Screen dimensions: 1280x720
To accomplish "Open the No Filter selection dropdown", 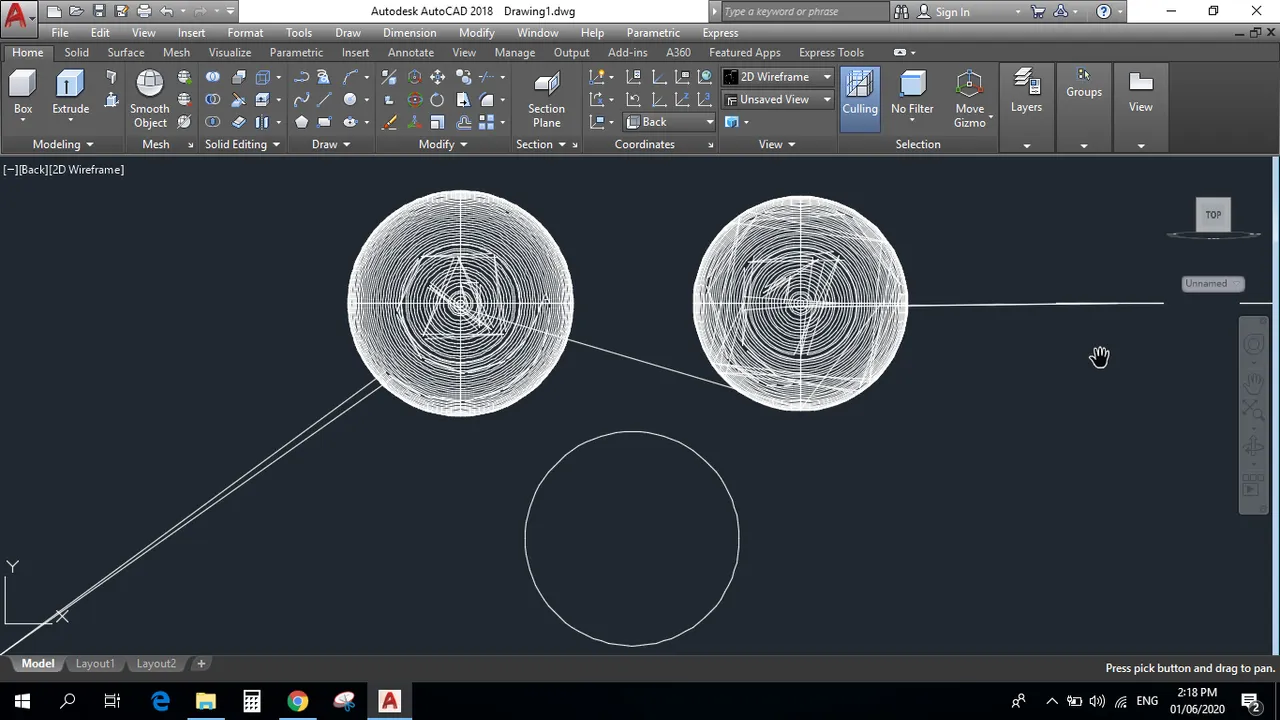I will (912, 98).
